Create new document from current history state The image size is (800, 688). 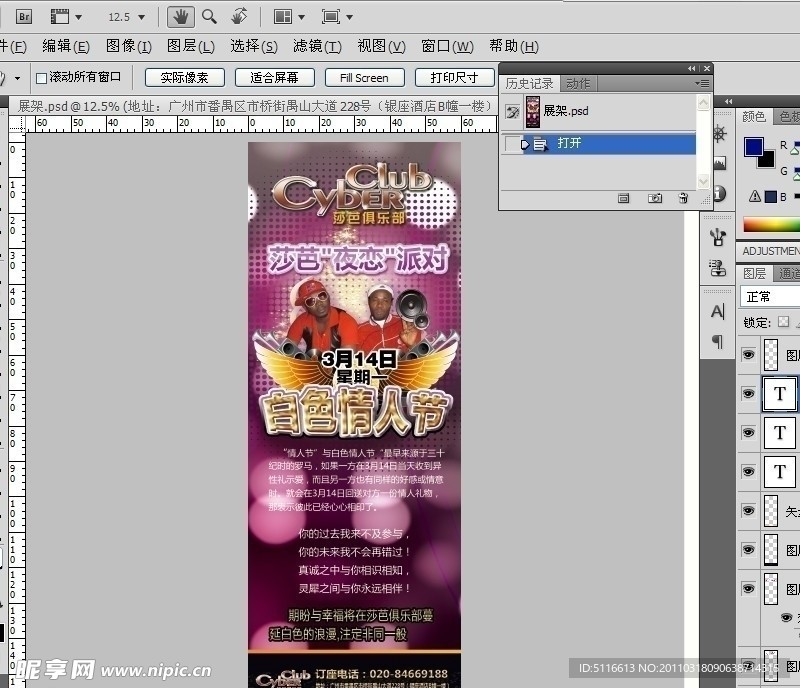(623, 198)
